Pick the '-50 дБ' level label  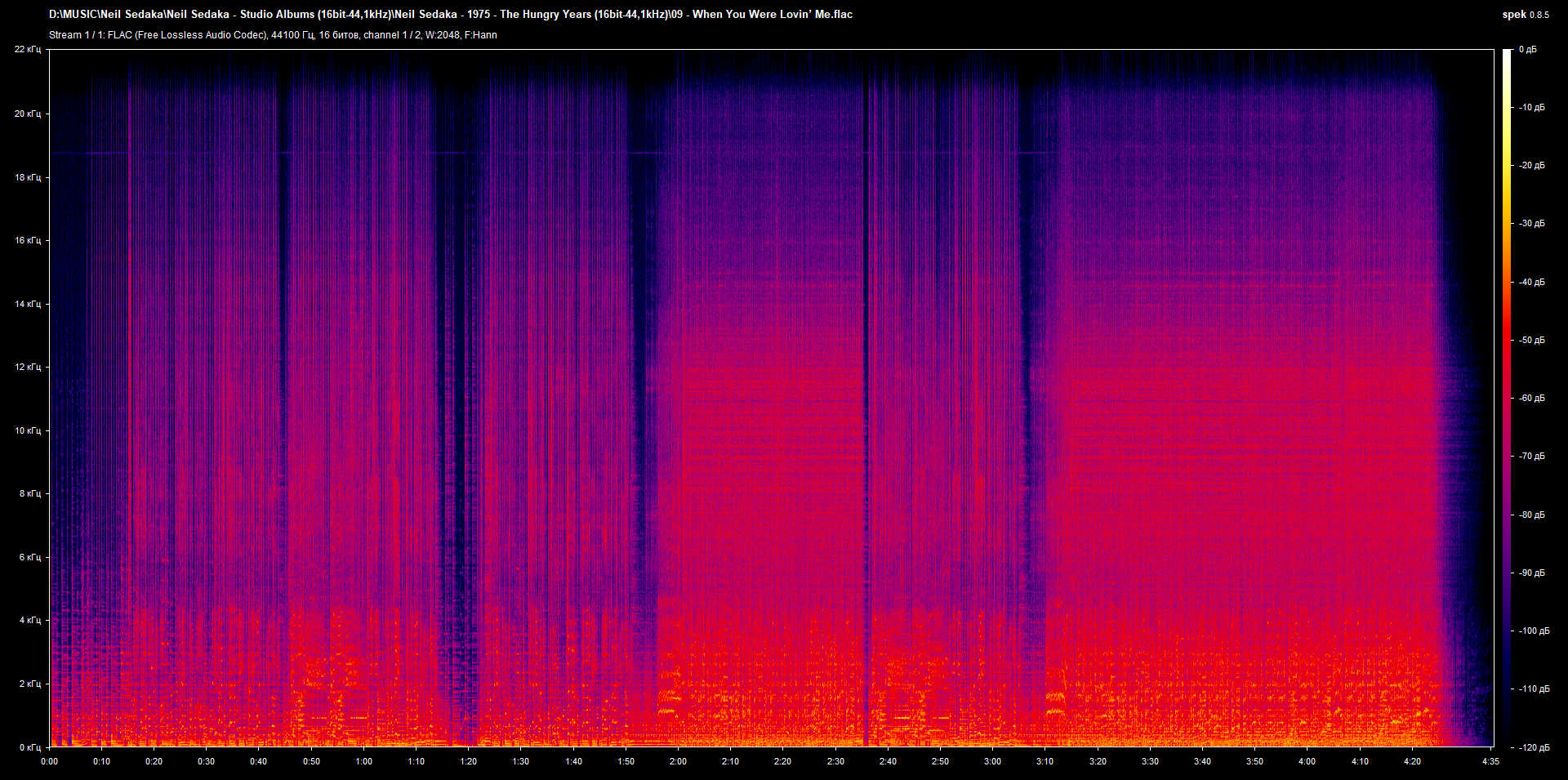pos(1532,341)
